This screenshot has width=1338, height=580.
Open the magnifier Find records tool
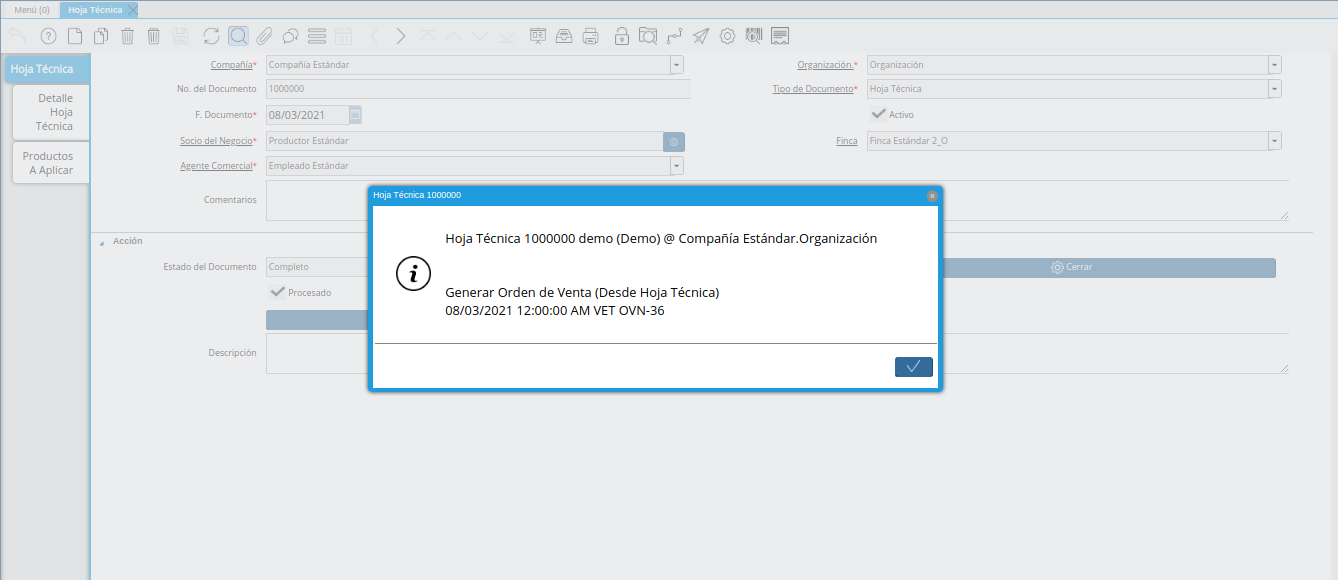coord(238,36)
